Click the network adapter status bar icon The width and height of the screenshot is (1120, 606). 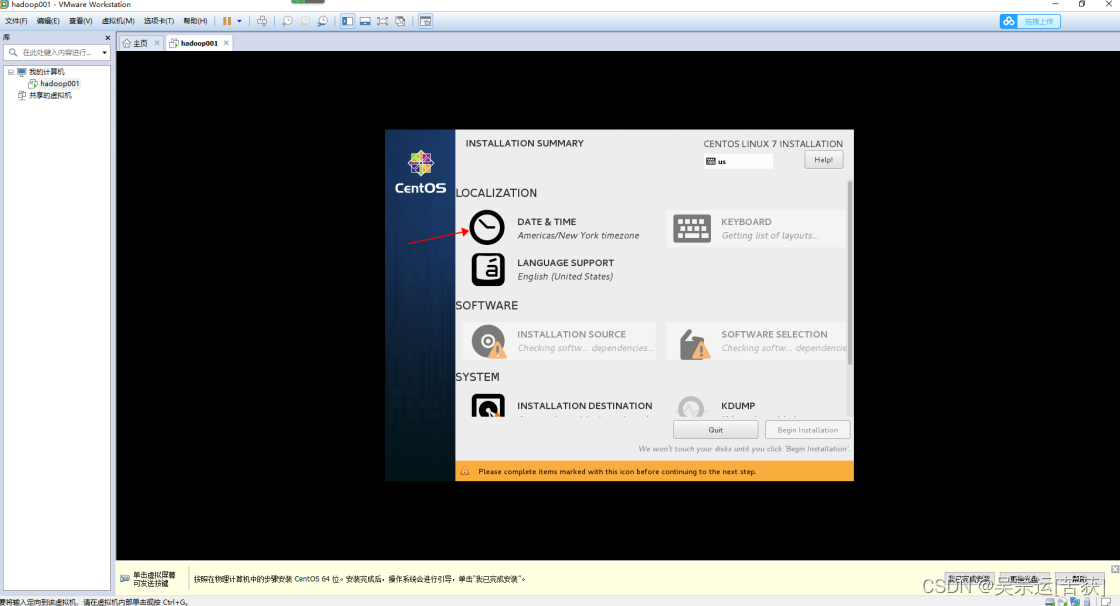click(1074, 602)
